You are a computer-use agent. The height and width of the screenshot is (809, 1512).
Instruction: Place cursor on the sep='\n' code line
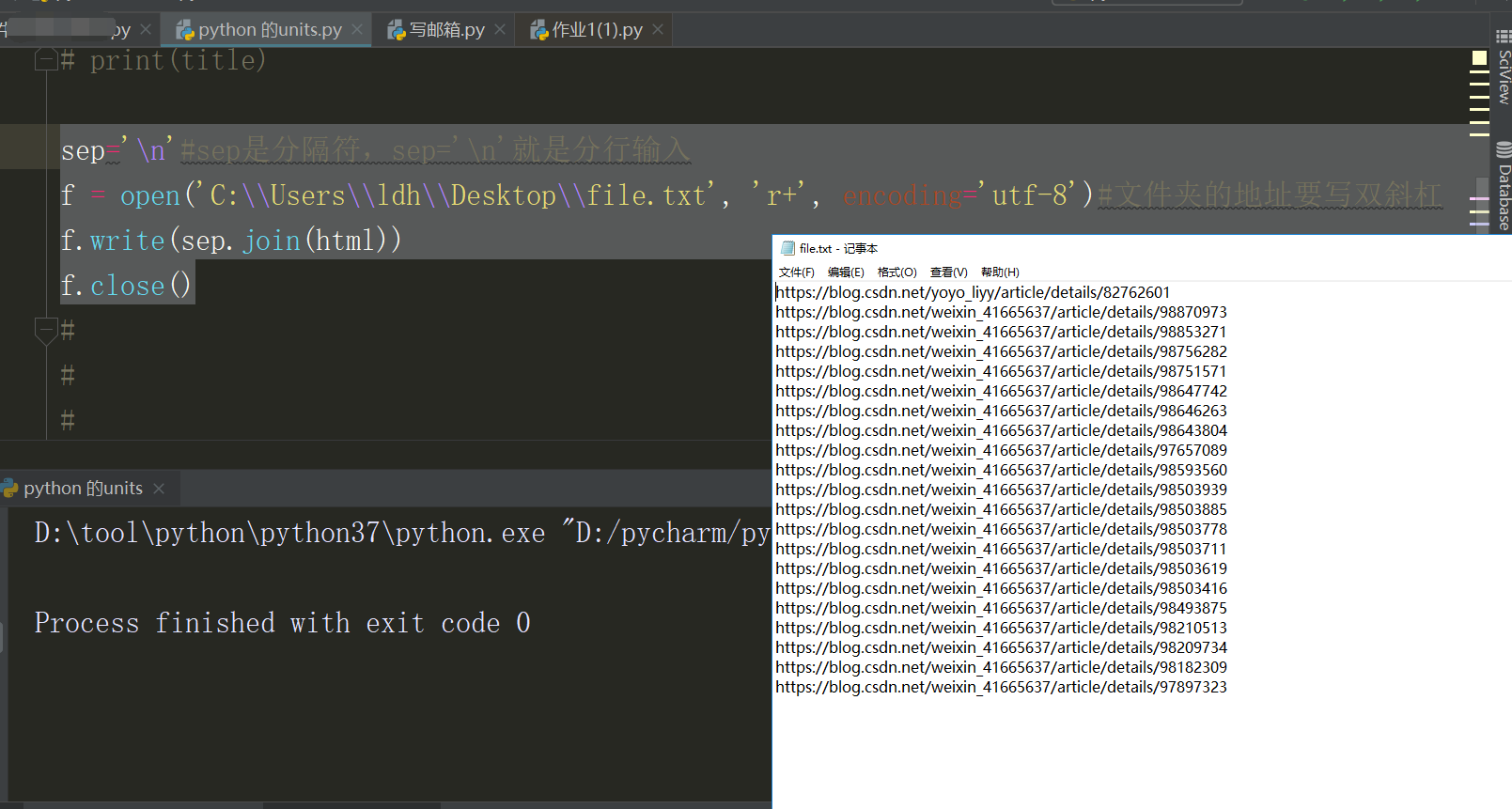[376, 150]
